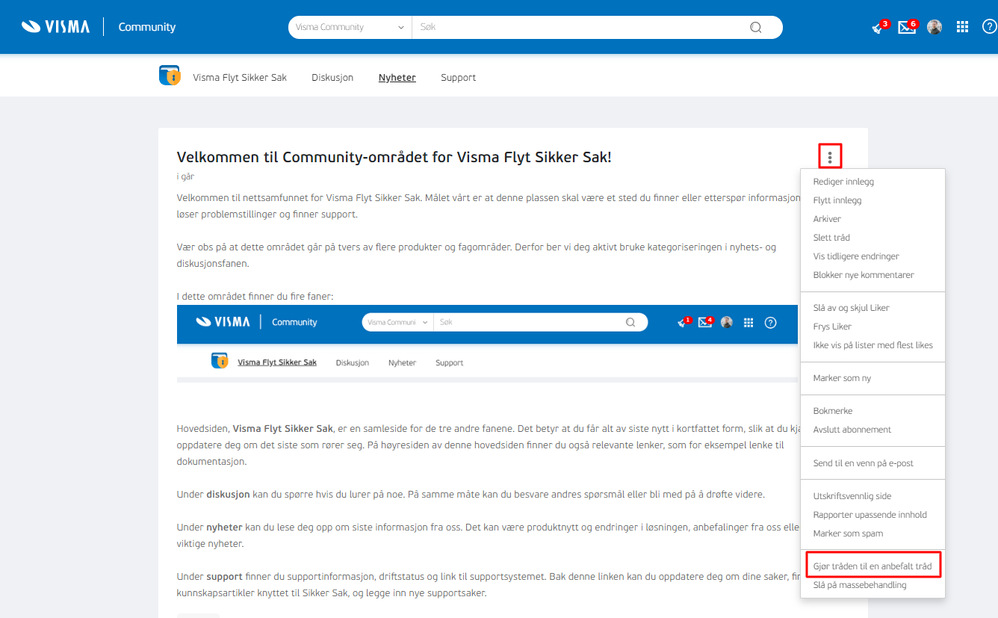998x618 pixels.
Task: Click Send til en venn på e-post
Action: tap(863, 463)
